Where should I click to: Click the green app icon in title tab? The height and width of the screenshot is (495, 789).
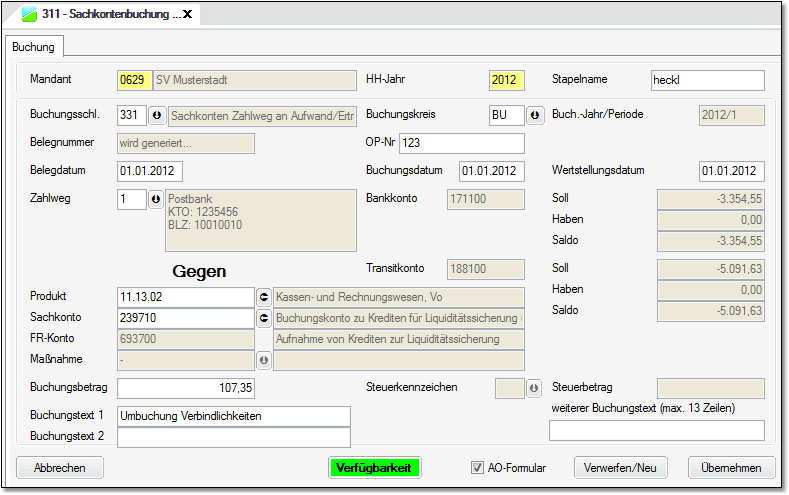pos(29,15)
